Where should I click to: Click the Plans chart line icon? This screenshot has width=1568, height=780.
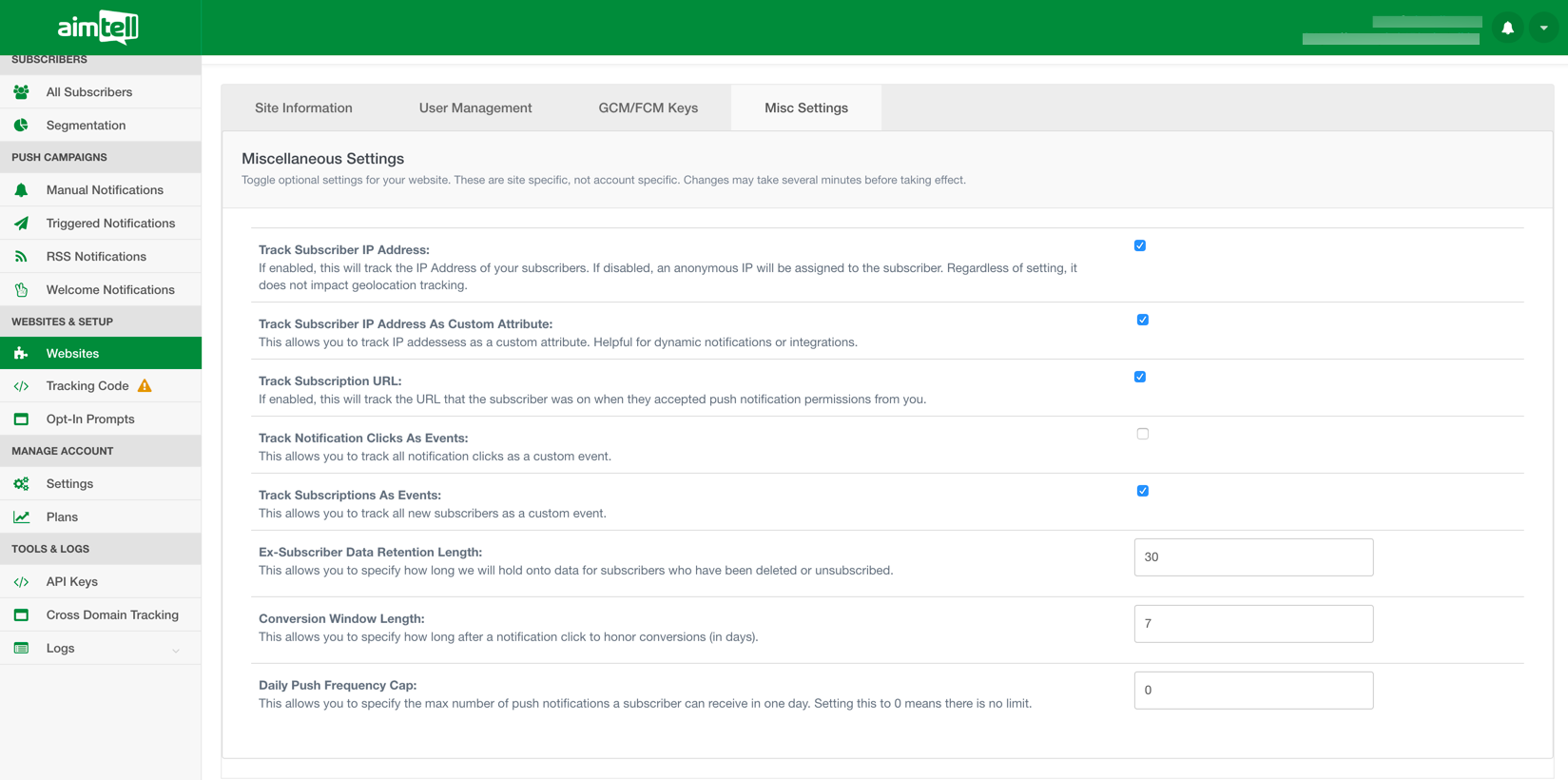(21, 517)
